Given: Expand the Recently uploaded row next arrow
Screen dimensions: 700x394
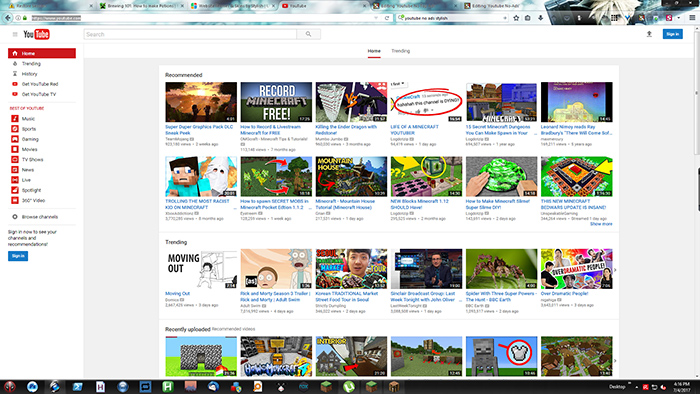Looking at the screenshot, I should click(615, 361).
